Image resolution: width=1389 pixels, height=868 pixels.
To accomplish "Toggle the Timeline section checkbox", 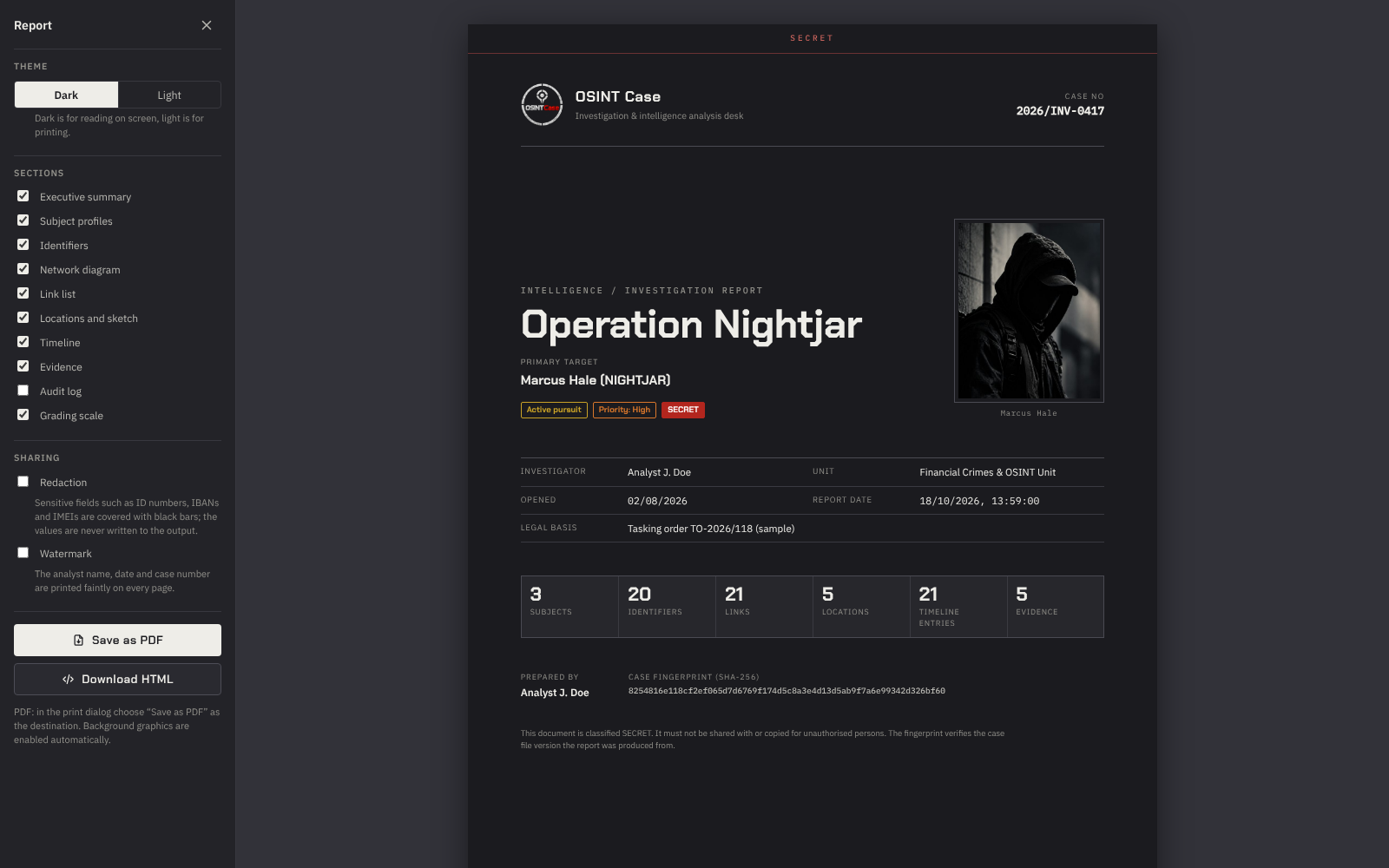I will 23,342.
